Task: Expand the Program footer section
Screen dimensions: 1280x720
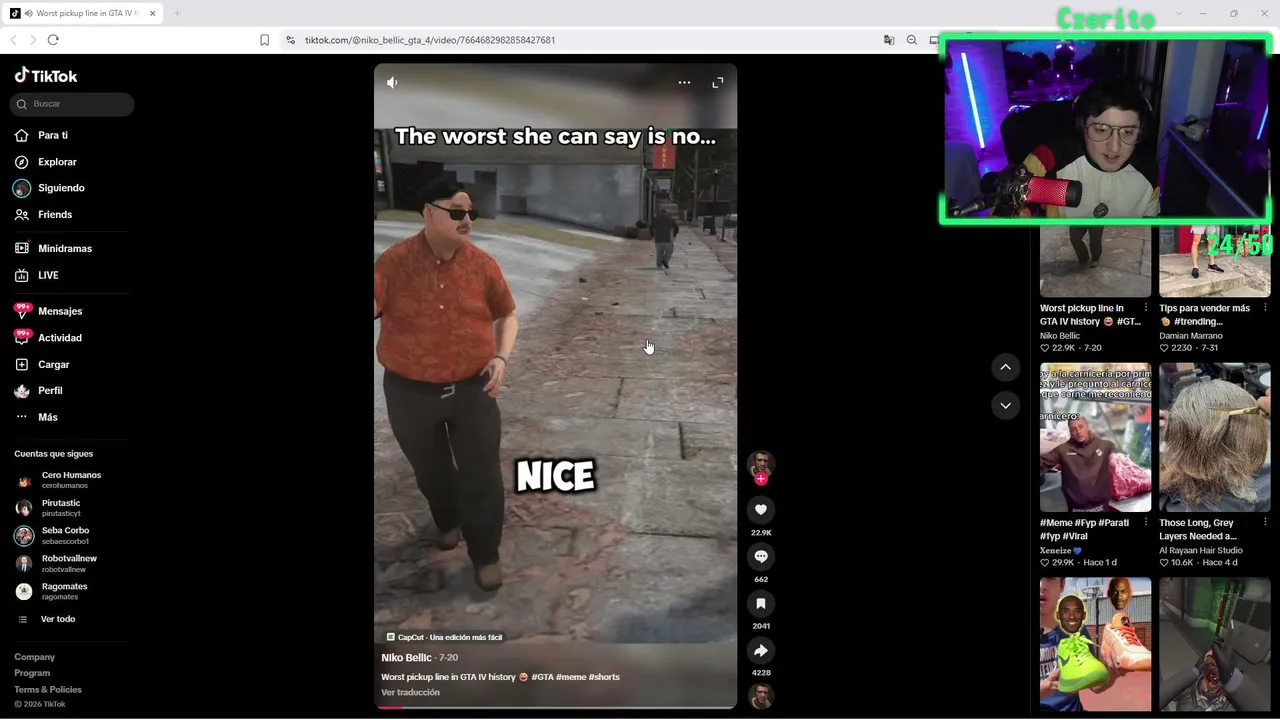Action: (32, 673)
